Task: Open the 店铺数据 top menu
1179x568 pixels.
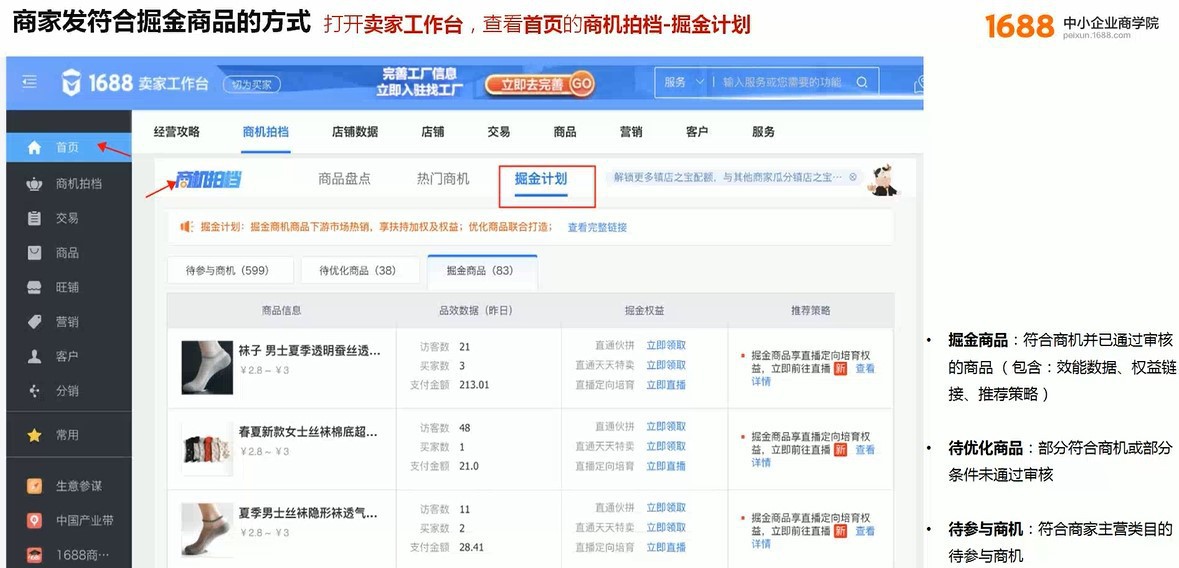Action: coord(355,132)
